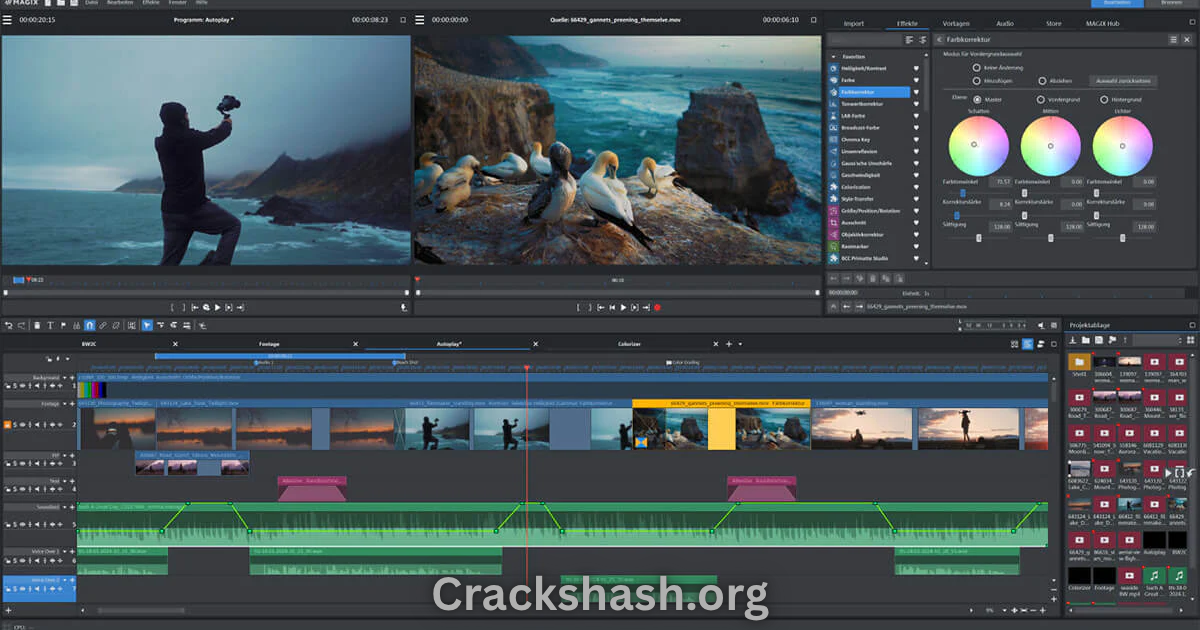
Task: Open the MAGIX Hub tab
Action: coord(1104,23)
